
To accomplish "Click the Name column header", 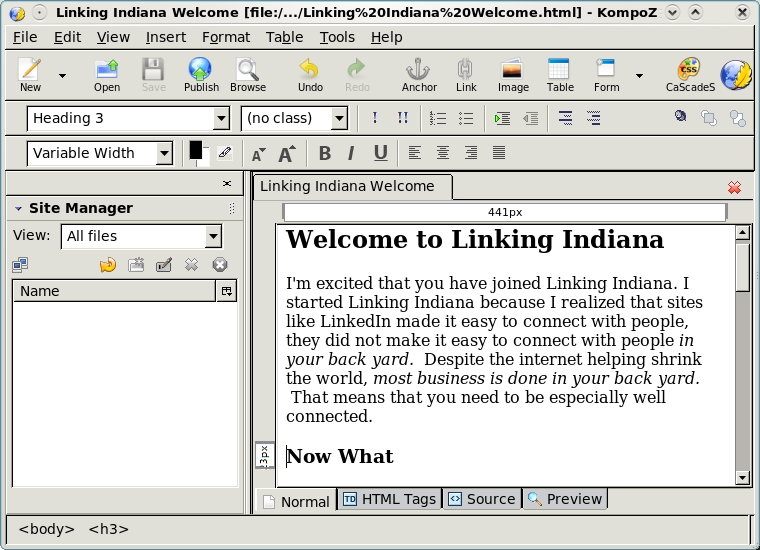I will coord(114,291).
